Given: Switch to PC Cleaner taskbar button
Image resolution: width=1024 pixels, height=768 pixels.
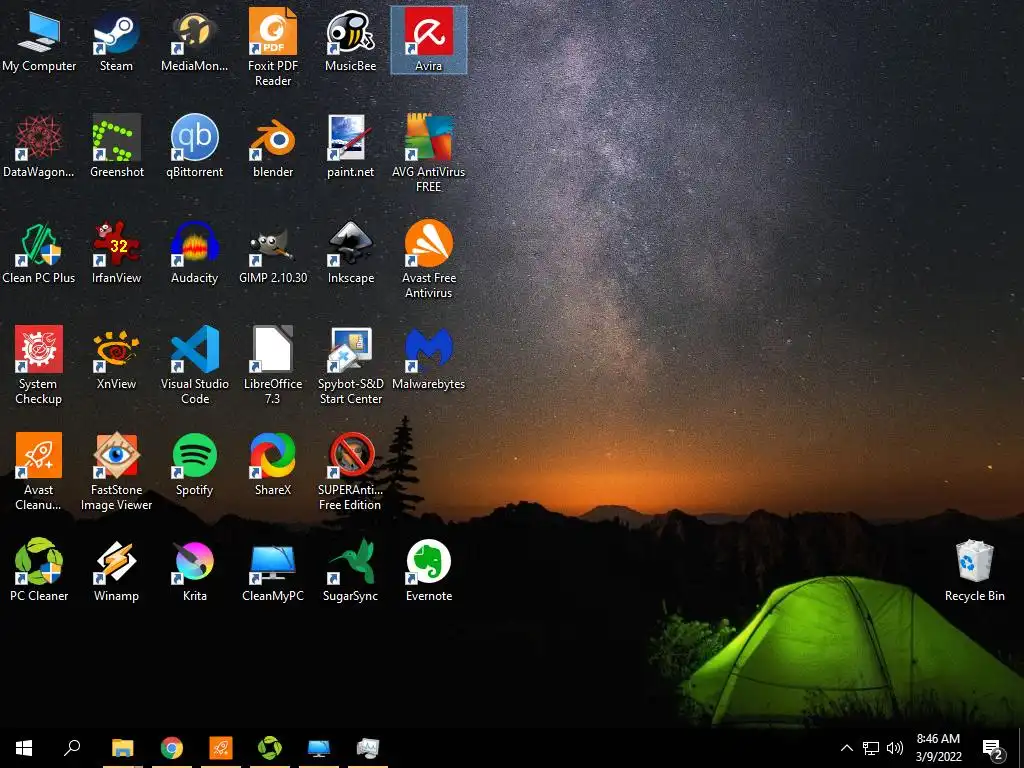Looking at the screenshot, I should click(270, 748).
